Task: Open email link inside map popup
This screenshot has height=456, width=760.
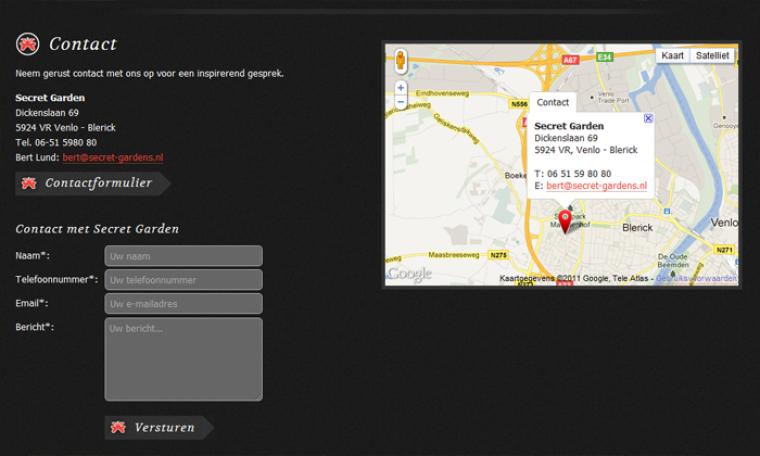Action: click(596, 186)
